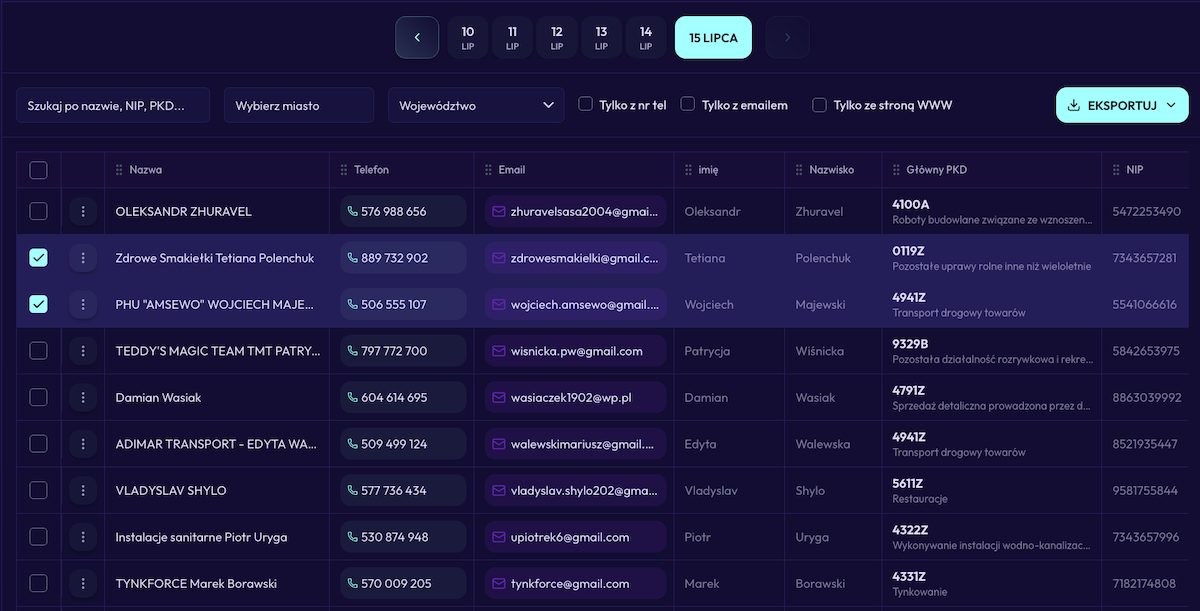Click drag handle icon of Nazwa column
The image size is (1200, 611).
coord(120,170)
